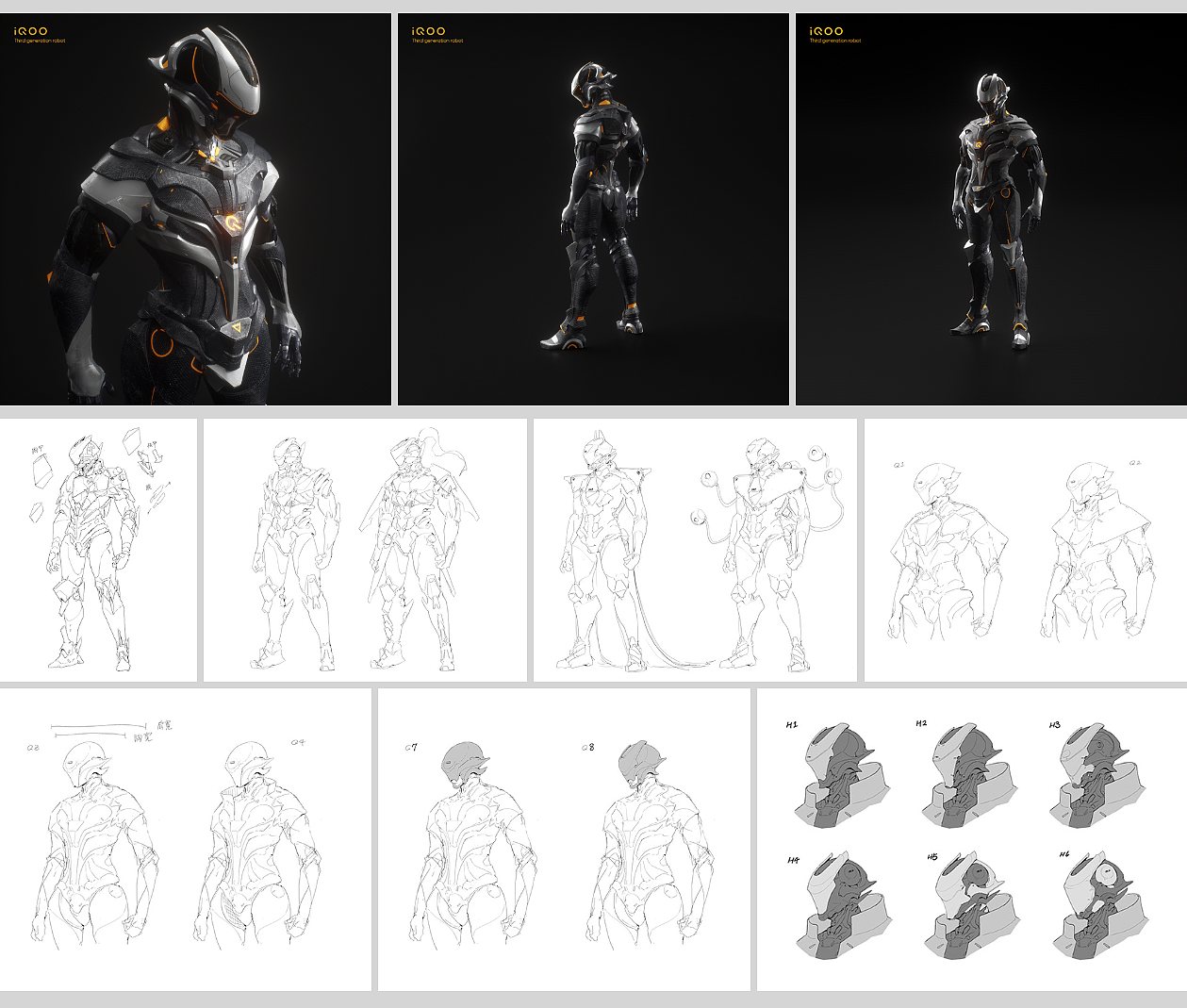The height and width of the screenshot is (1008, 1187).
Task: Open the full-body front-facing robot render
Action: point(991,209)
